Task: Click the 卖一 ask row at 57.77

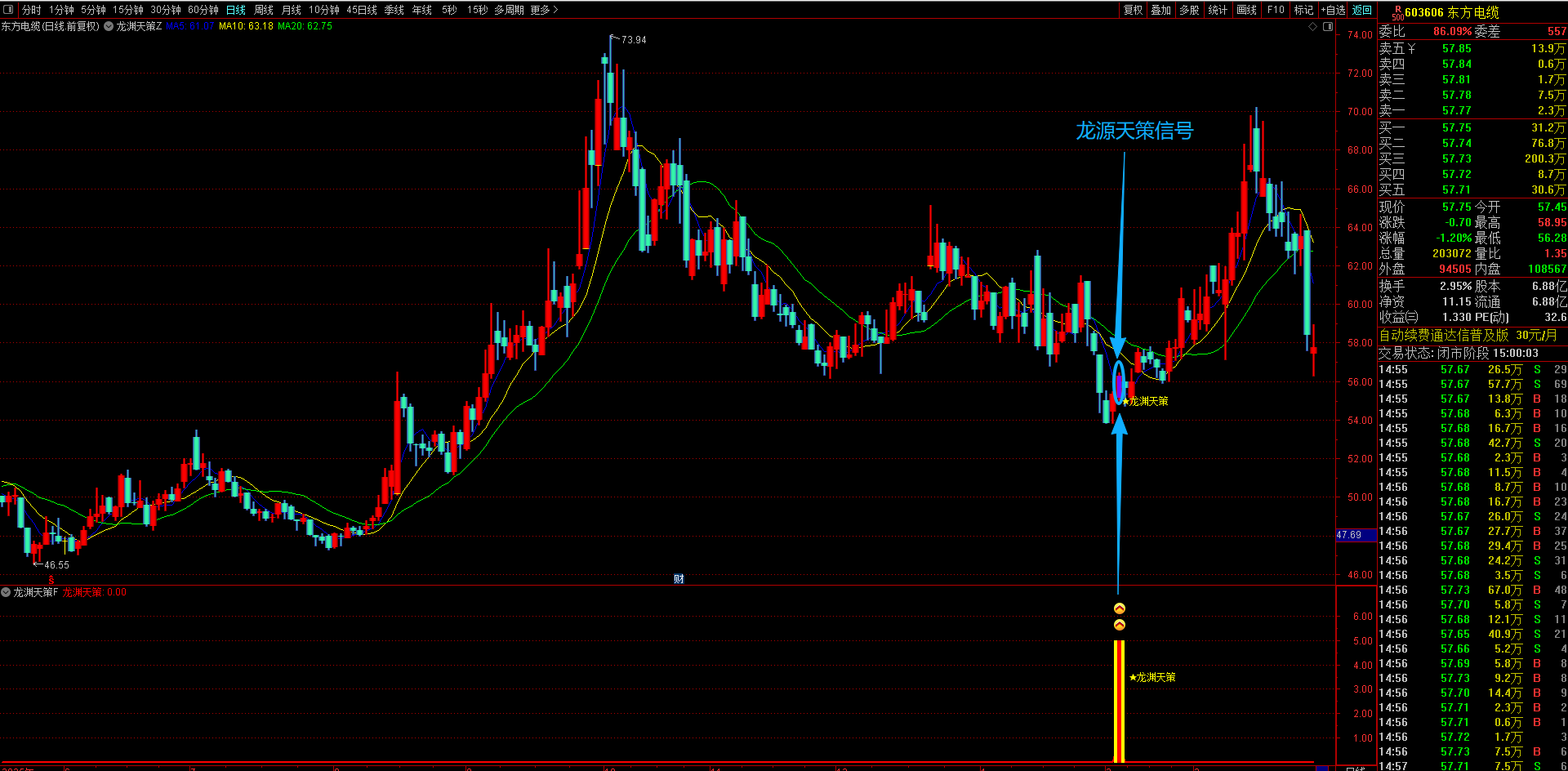Action: coord(1472,111)
